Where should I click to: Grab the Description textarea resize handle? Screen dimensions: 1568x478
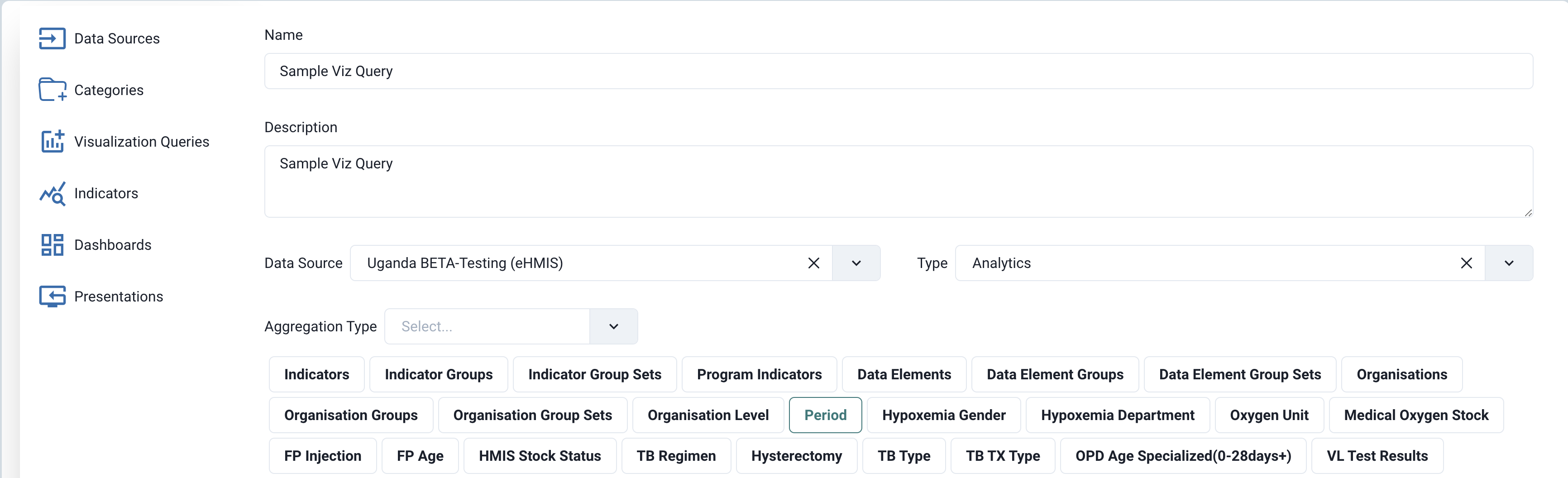click(1528, 212)
